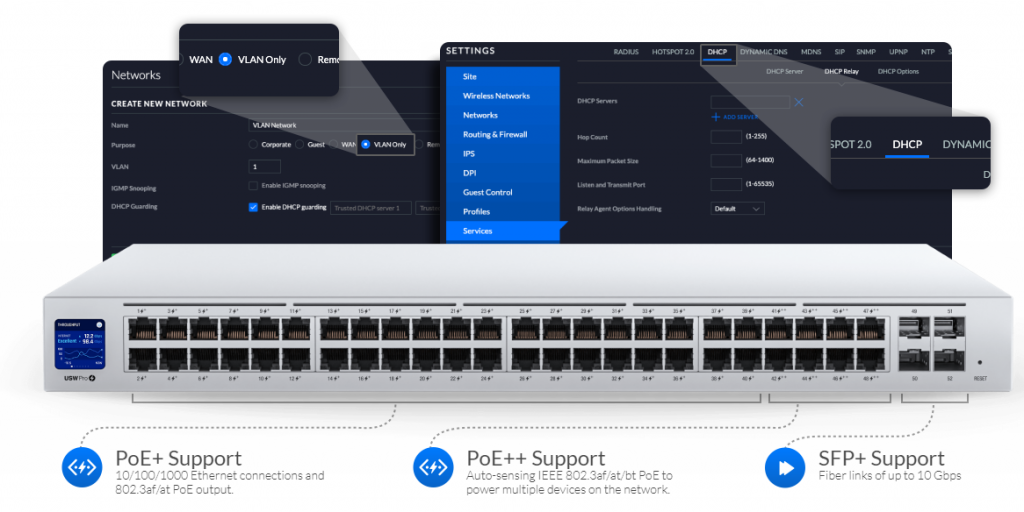
Task: Open Site in the Settings sidebar
Action: click(503, 76)
